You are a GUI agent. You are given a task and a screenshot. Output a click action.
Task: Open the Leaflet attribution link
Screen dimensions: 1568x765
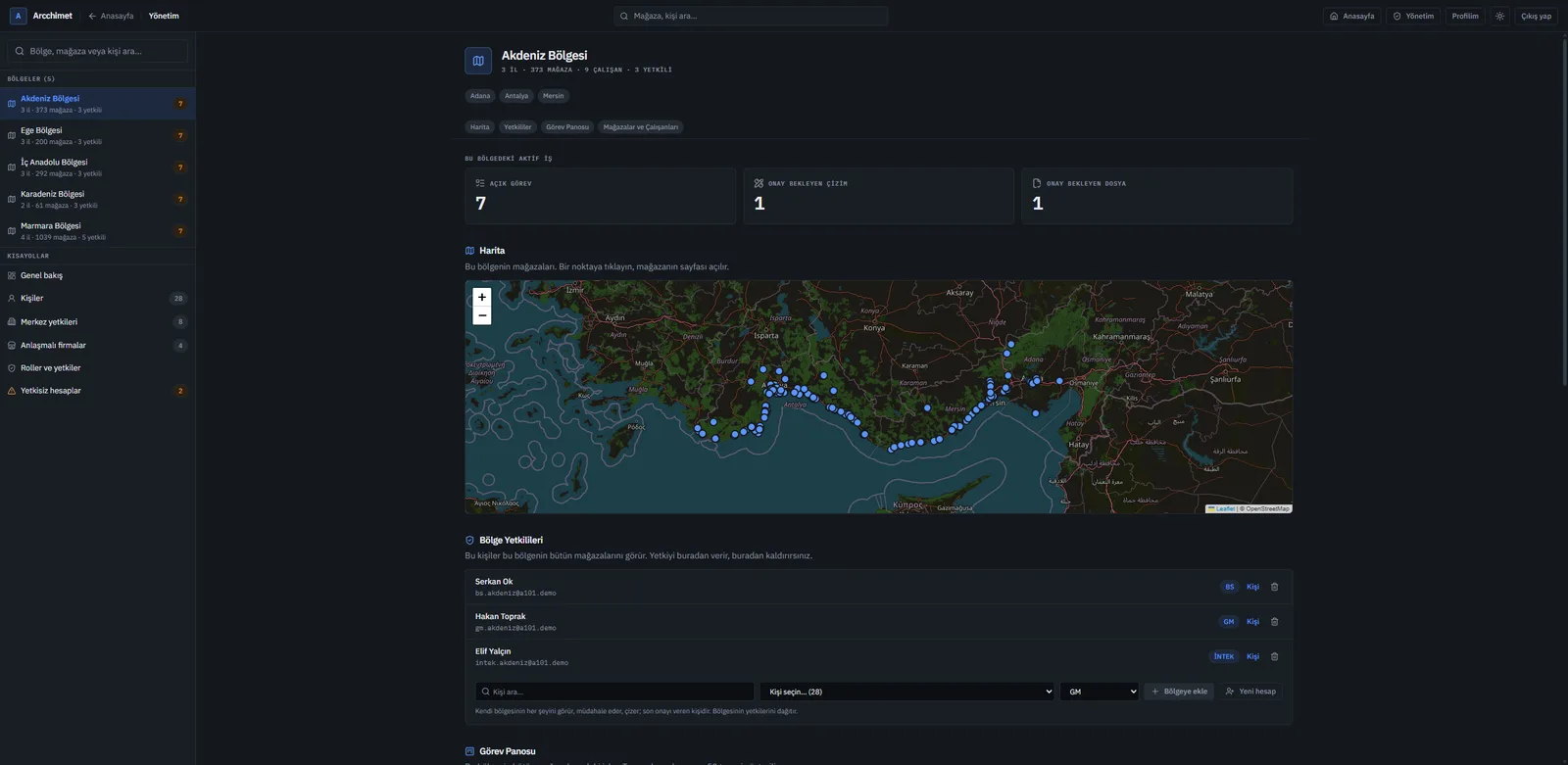1225,508
